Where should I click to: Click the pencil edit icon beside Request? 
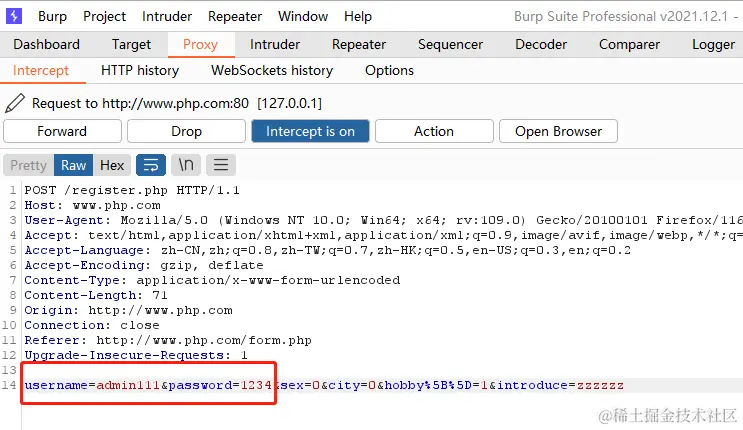pos(15,103)
